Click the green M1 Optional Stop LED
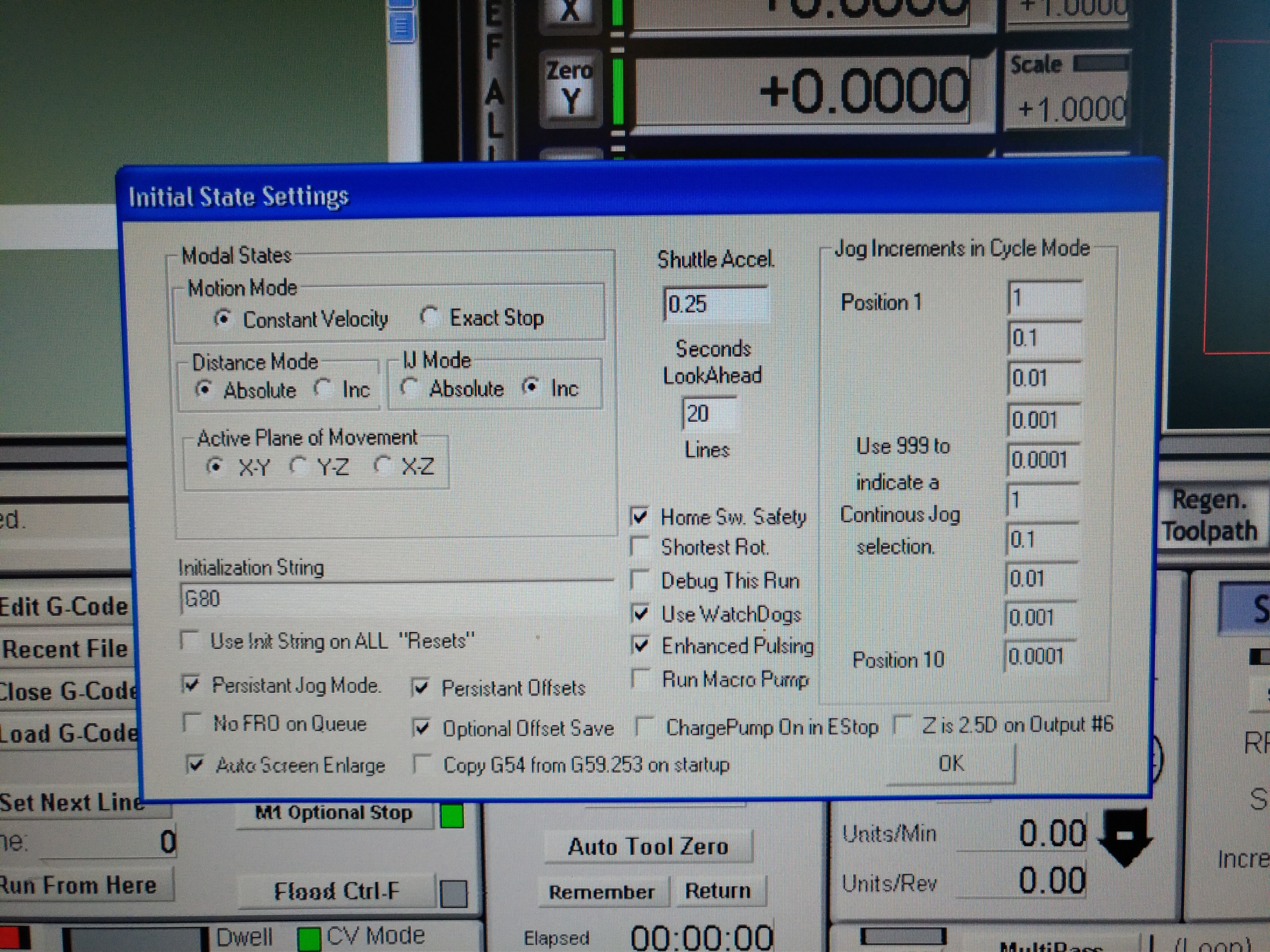This screenshot has width=1270, height=952. 452,815
